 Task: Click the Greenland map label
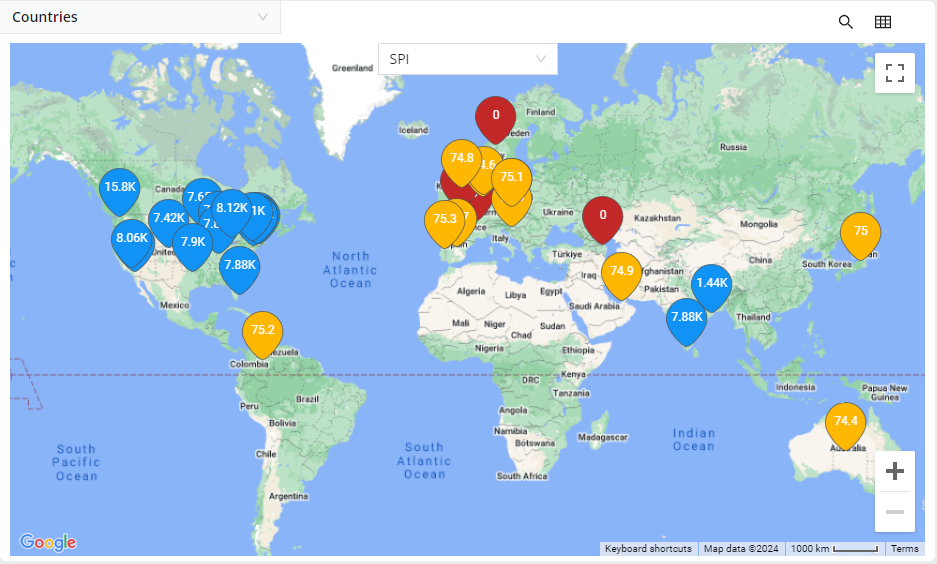(x=352, y=68)
